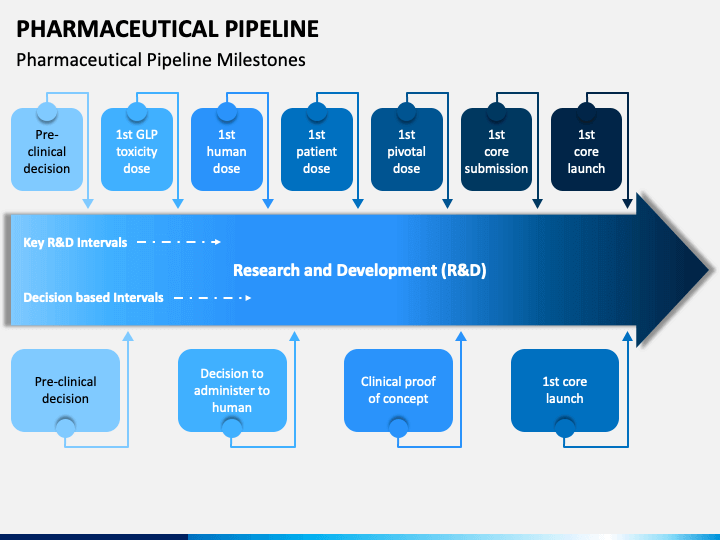Click up arrowhead right of 'Clinical proof of concept'
This screenshot has width=720, height=540.
461,336
